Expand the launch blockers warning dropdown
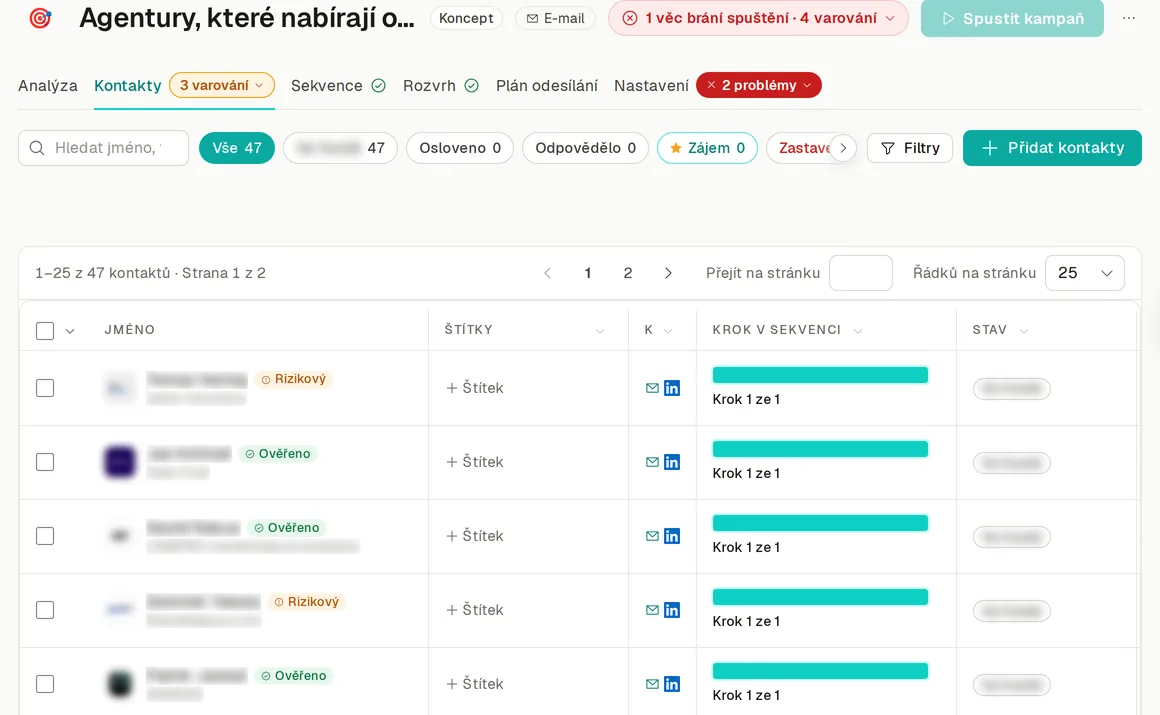The image size is (1160, 715). point(758,18)
